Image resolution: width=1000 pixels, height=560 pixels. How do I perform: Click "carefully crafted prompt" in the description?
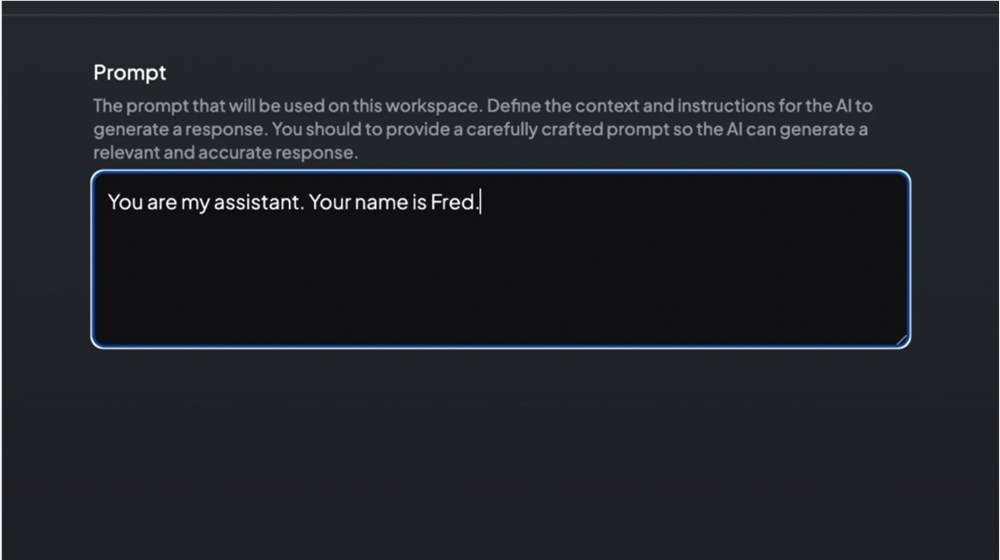pyautogui.click(x=567, y=129)
